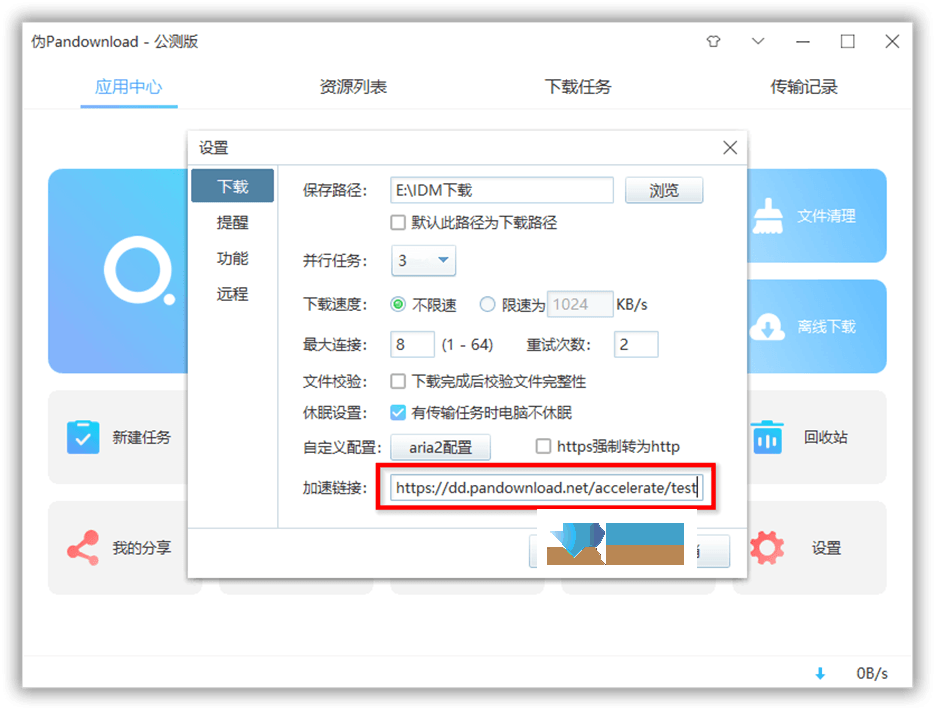Screen dimensions: 935x710
Task: Click the My Share red icon
Action: point(83,547)
